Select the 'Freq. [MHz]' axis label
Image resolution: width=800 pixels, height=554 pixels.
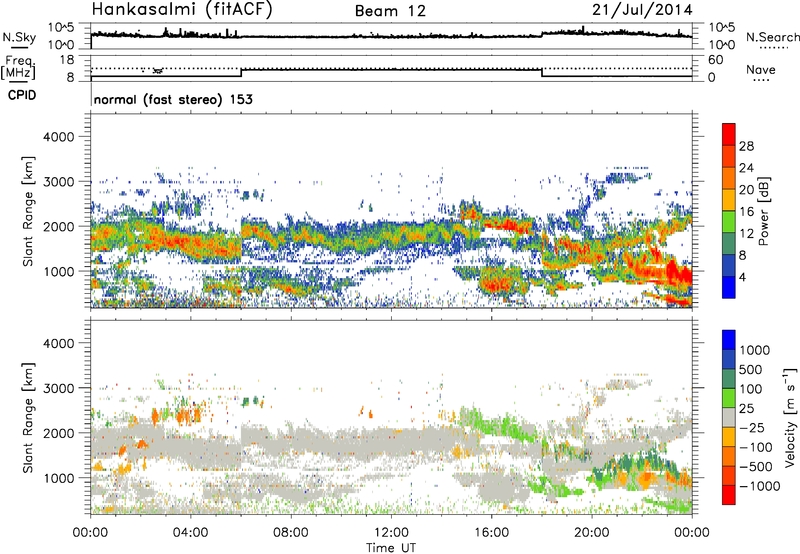coord(19,67)
